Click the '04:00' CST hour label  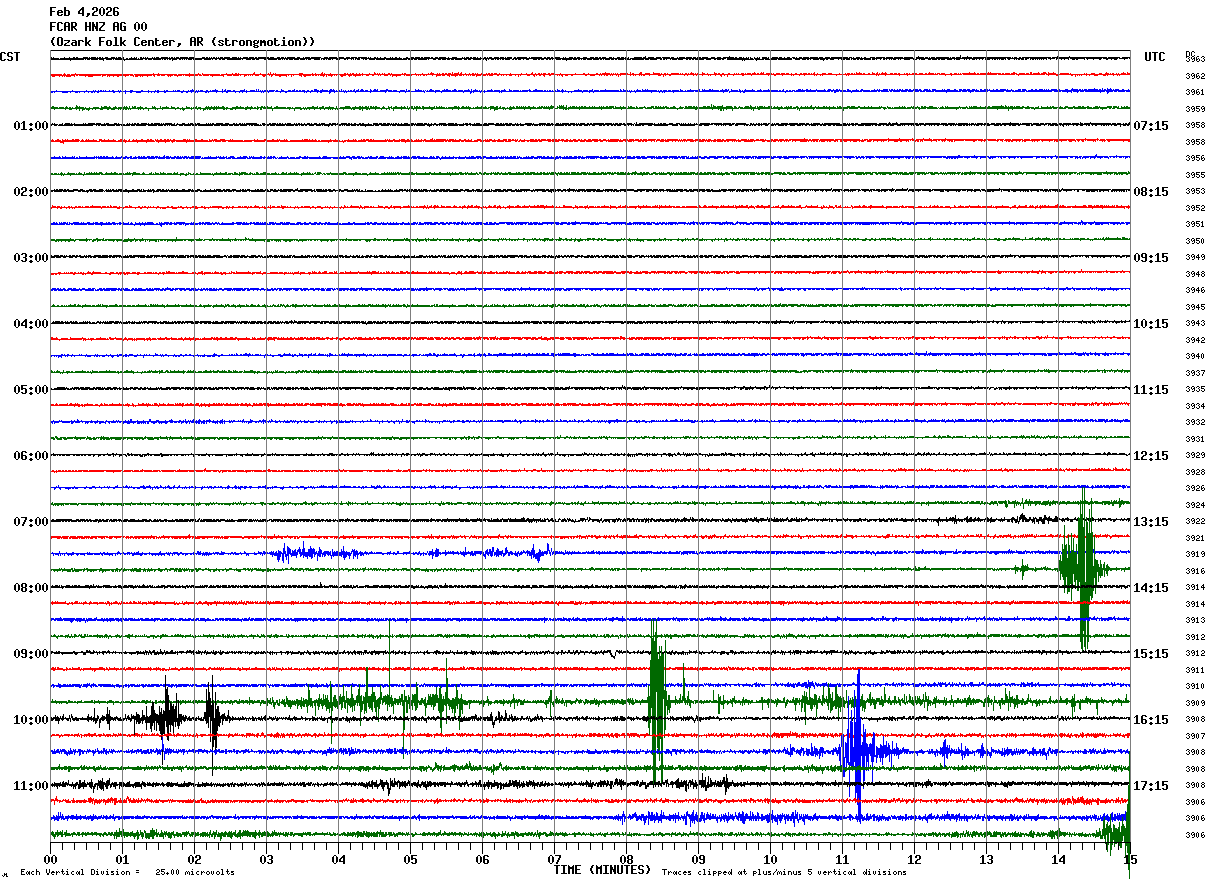pos(30,324)
